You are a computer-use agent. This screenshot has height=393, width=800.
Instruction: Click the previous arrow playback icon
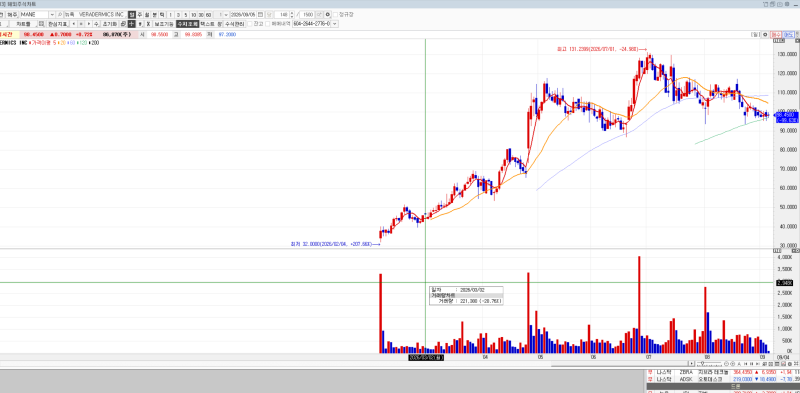point(73,24)
